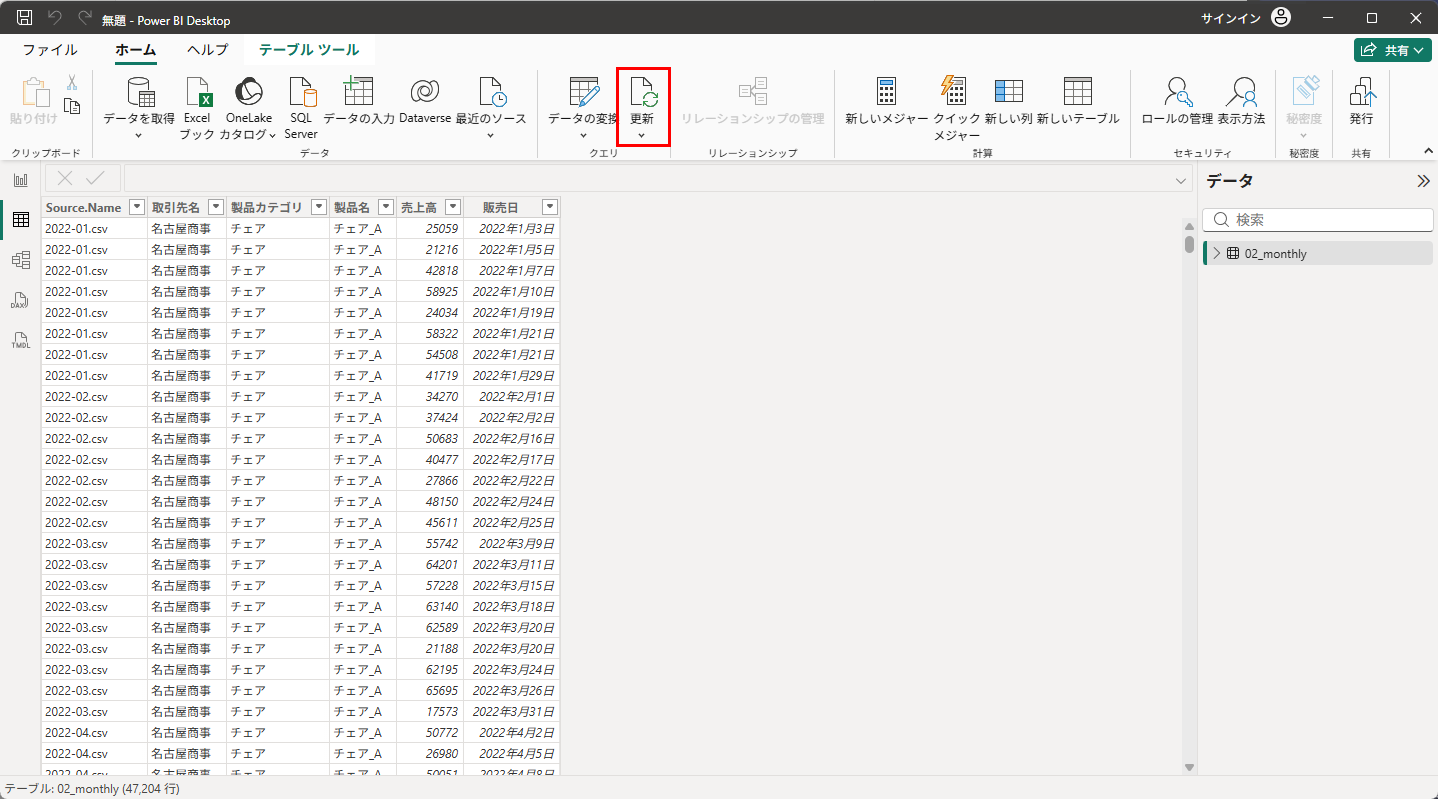Open the ファイル menu tab
This screenshot has width=1438, height=799.
50,50
